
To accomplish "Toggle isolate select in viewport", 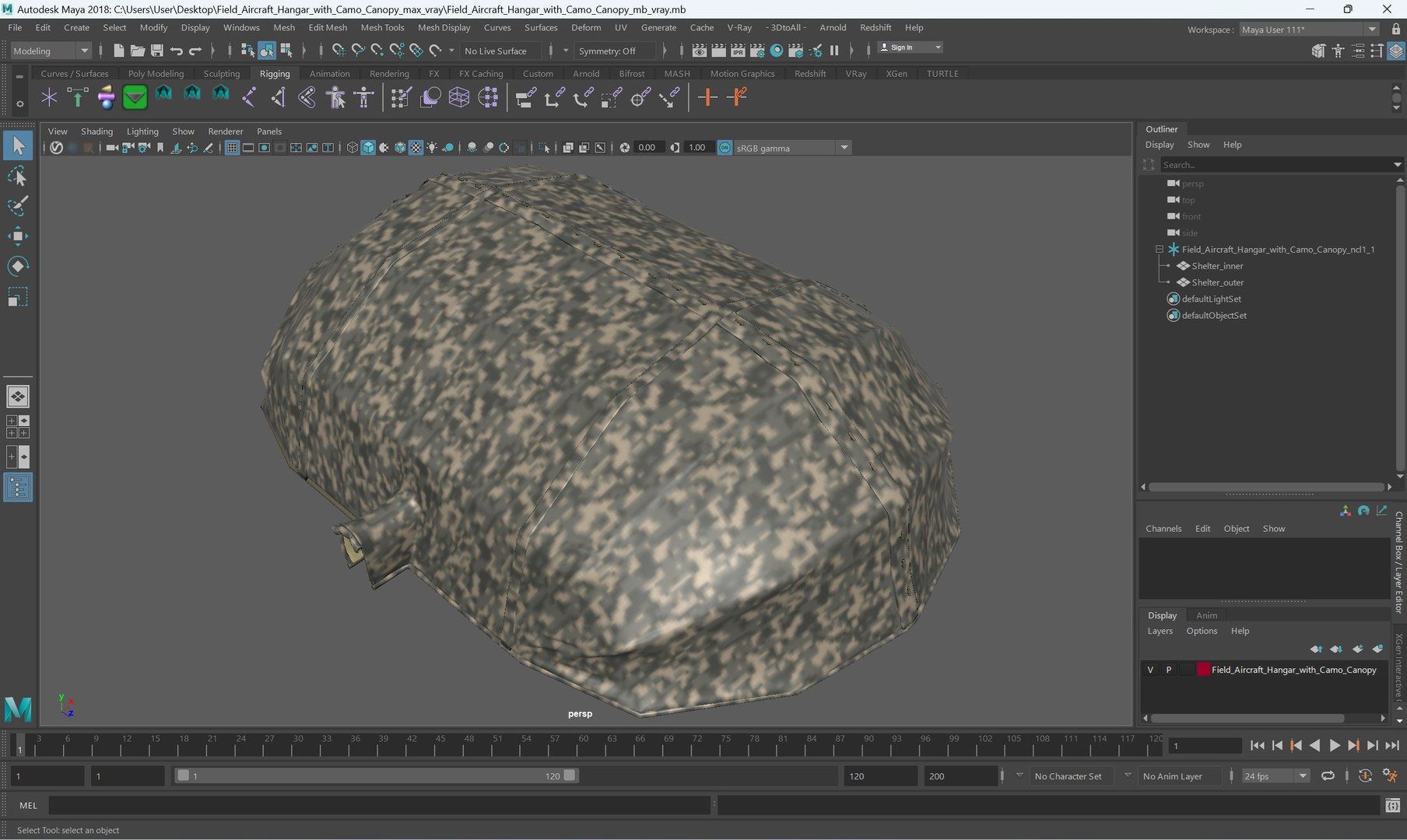I will pyautogui.click(x=544, y=148).
